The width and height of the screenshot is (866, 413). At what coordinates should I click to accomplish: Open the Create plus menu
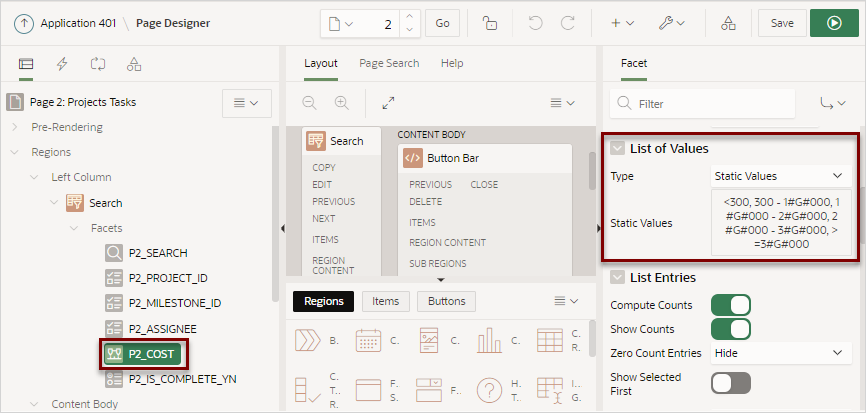[x=622, y=23]
